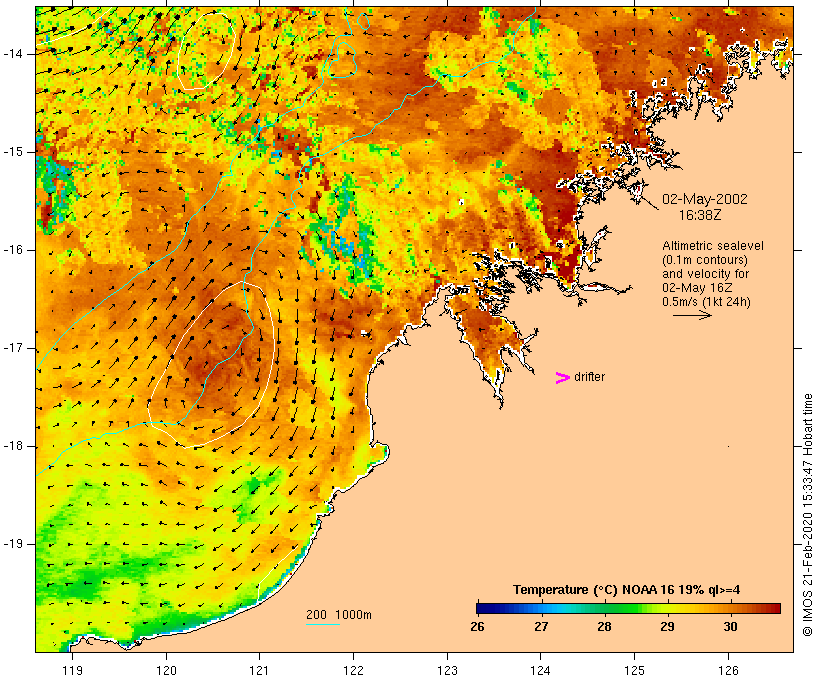Click the latitude axis label '-15'
Image resolution: width=820 pixels, height=680 pixels.
click(13, 152)
